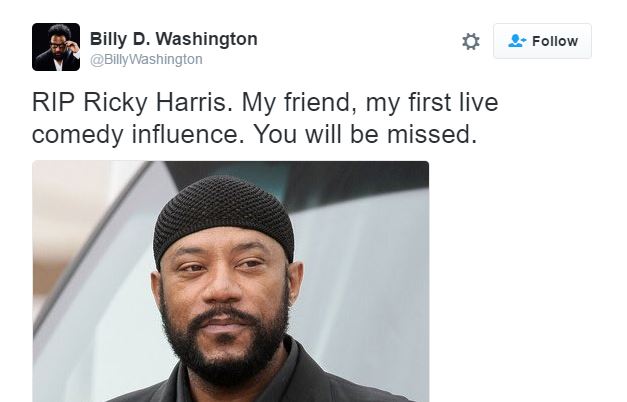Open the attached tweet photo
The width and height of the screenshot is (627, 402).
230,281
